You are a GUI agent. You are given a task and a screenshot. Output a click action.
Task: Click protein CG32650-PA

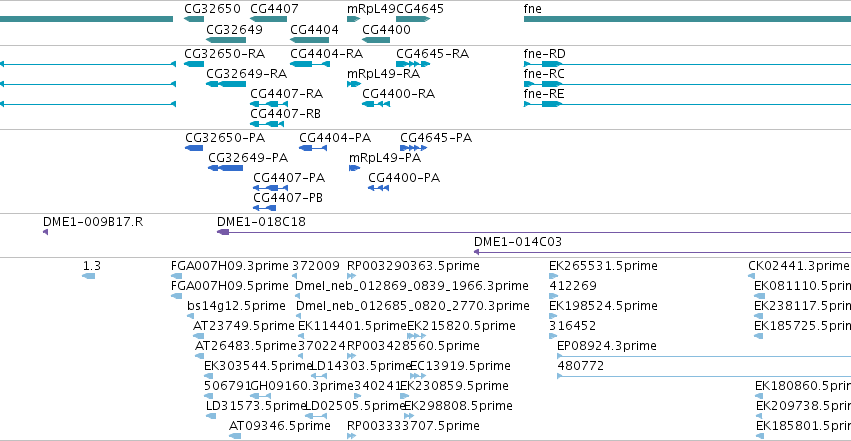click(x=194, y=148)
